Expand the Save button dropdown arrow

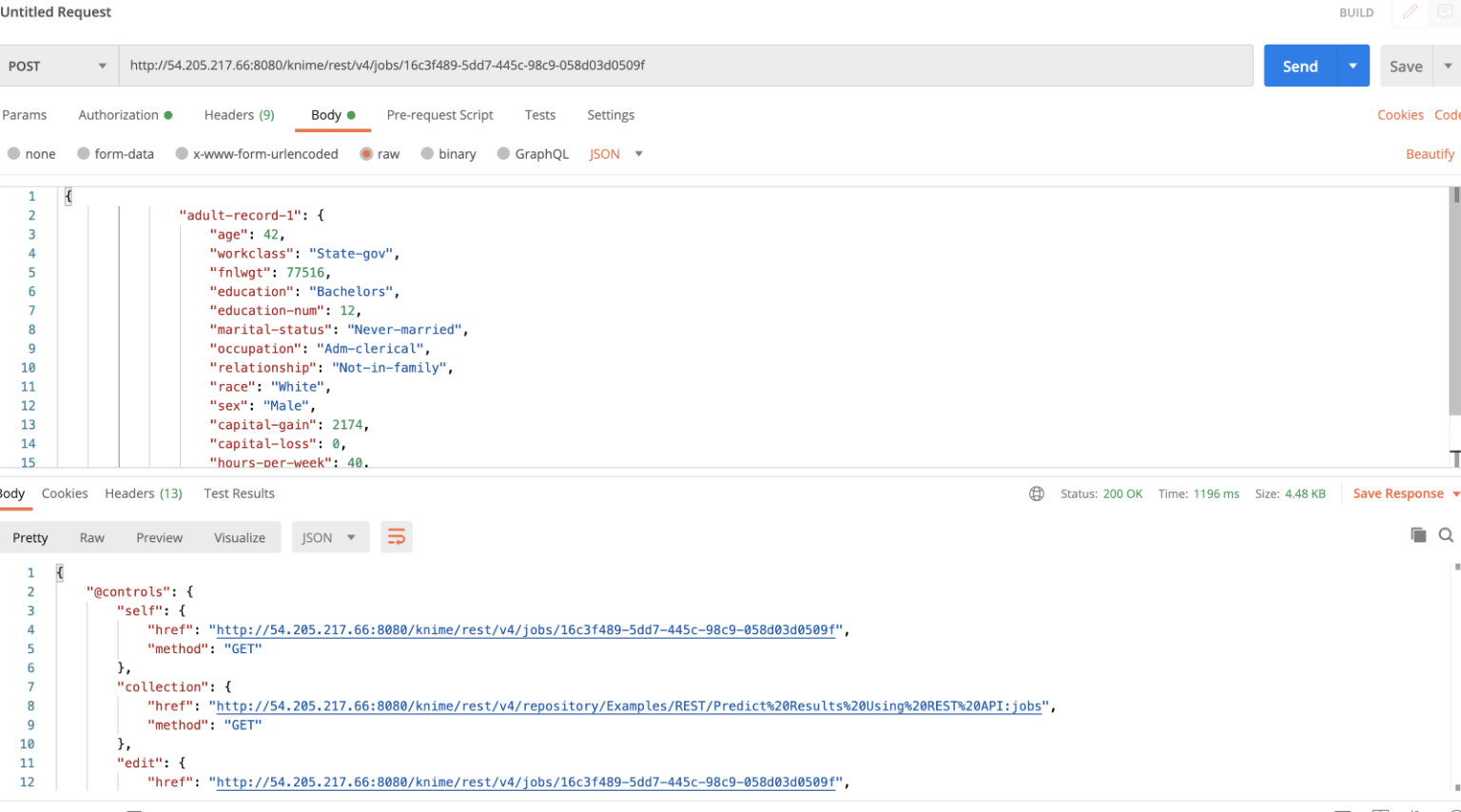1448,66
